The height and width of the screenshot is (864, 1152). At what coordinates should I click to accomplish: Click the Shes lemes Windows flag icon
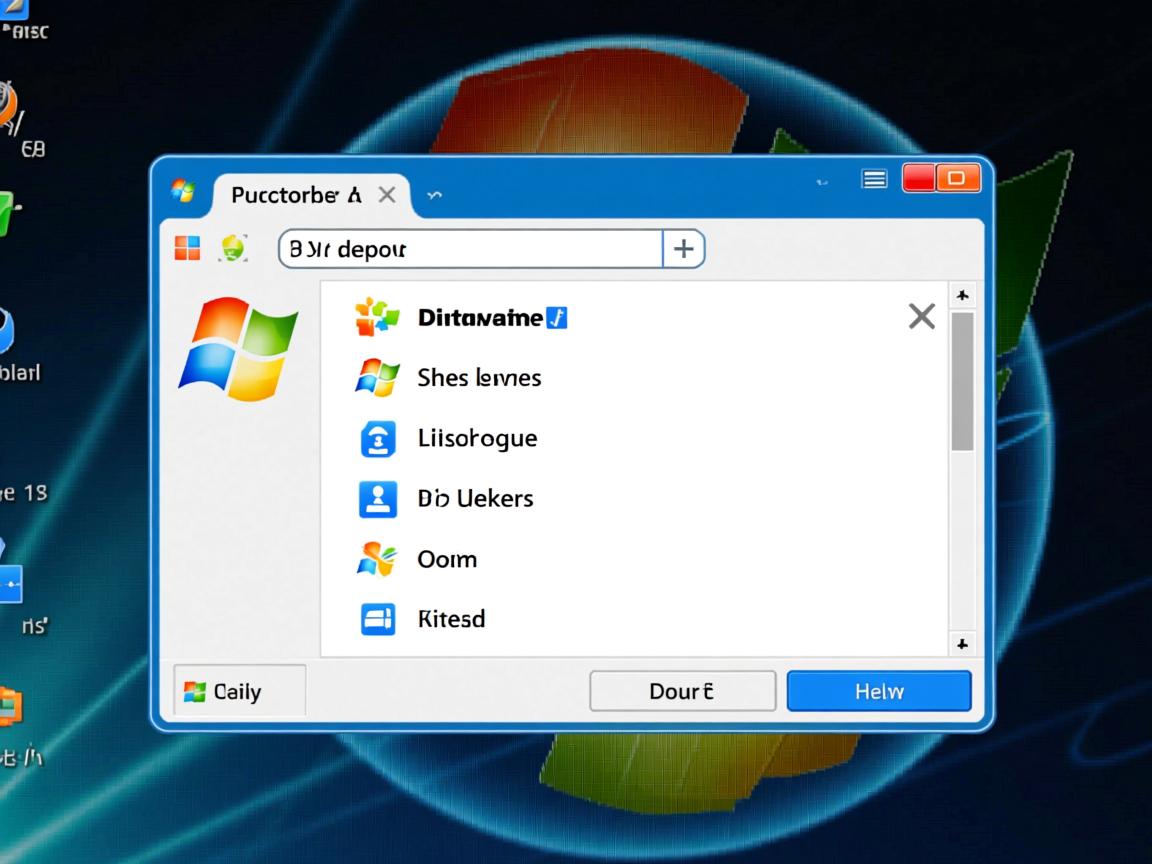377,378
